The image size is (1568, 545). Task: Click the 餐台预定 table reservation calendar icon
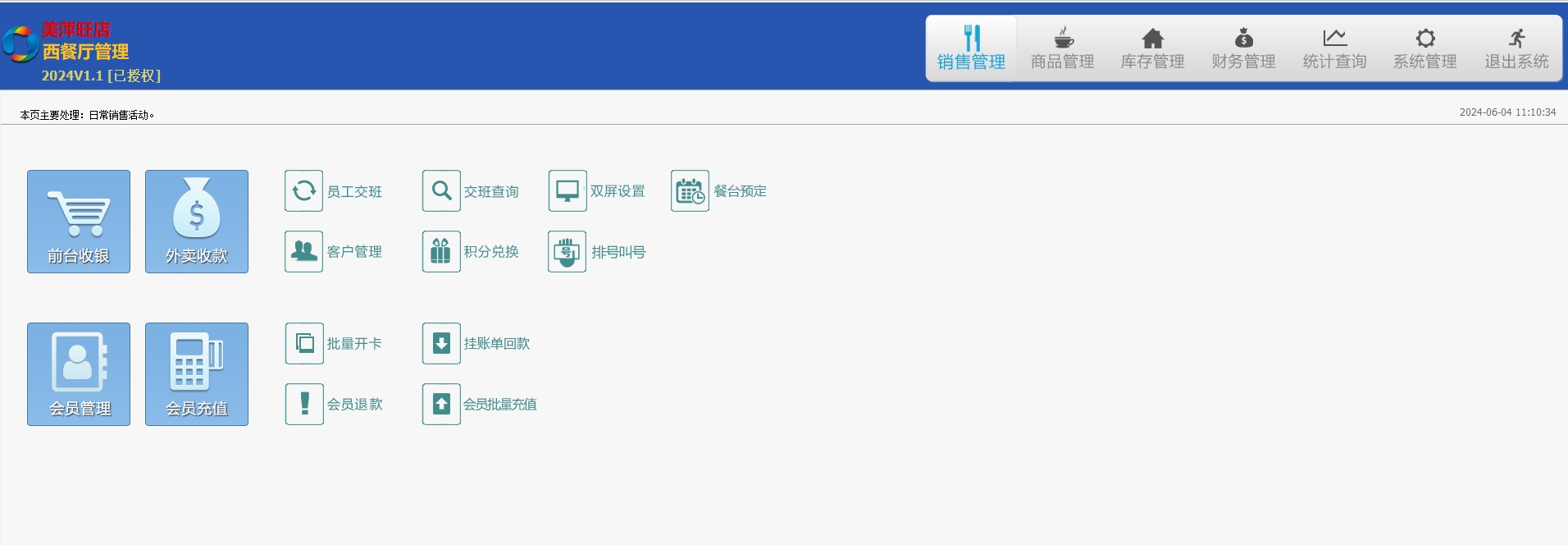[x=690, y=191]
